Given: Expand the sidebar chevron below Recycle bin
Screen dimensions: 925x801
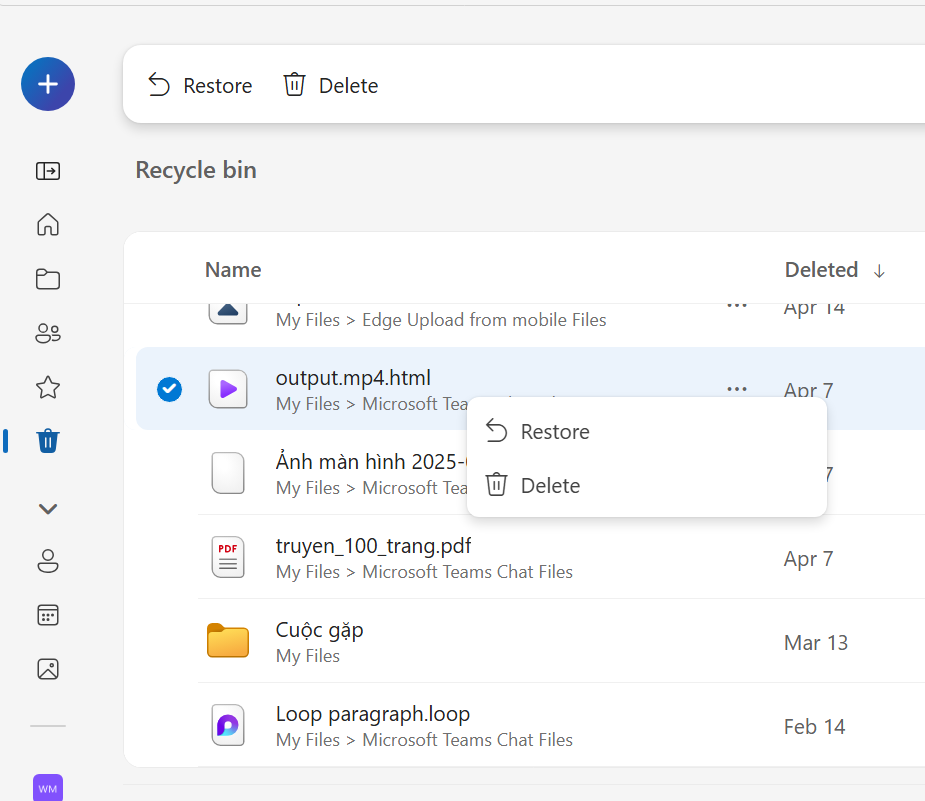Looking at the screenshot, I should [48, 508].
